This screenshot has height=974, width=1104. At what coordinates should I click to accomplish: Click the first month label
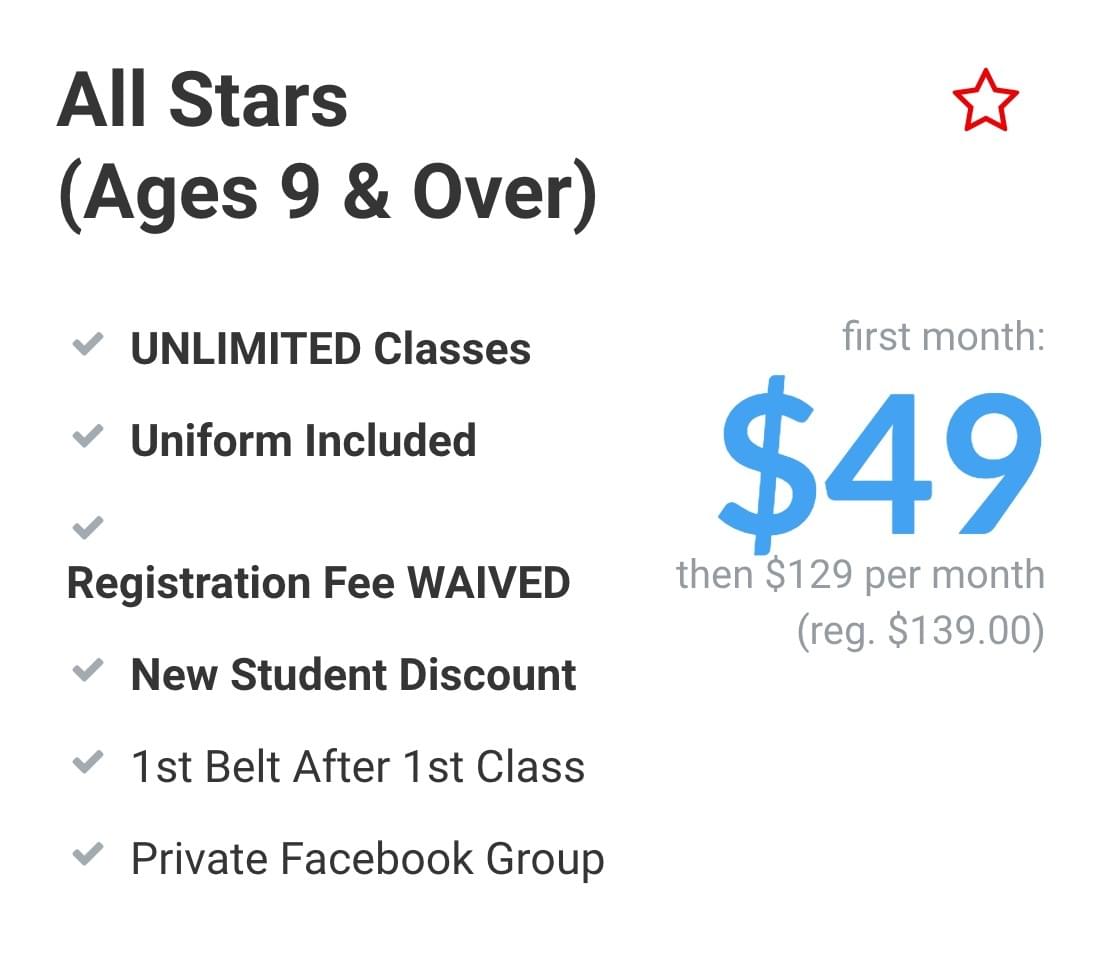[943, 336]
